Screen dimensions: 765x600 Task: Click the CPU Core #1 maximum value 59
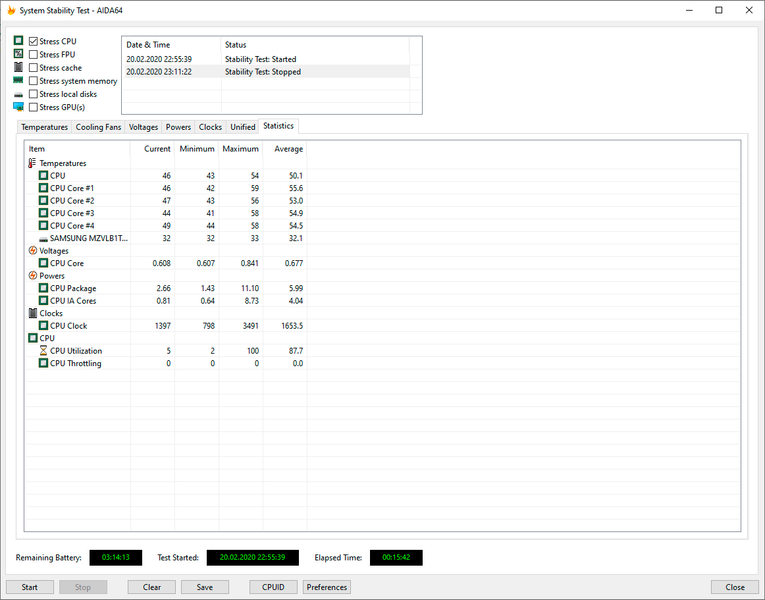pyautogui.click(x=255, y=188)
